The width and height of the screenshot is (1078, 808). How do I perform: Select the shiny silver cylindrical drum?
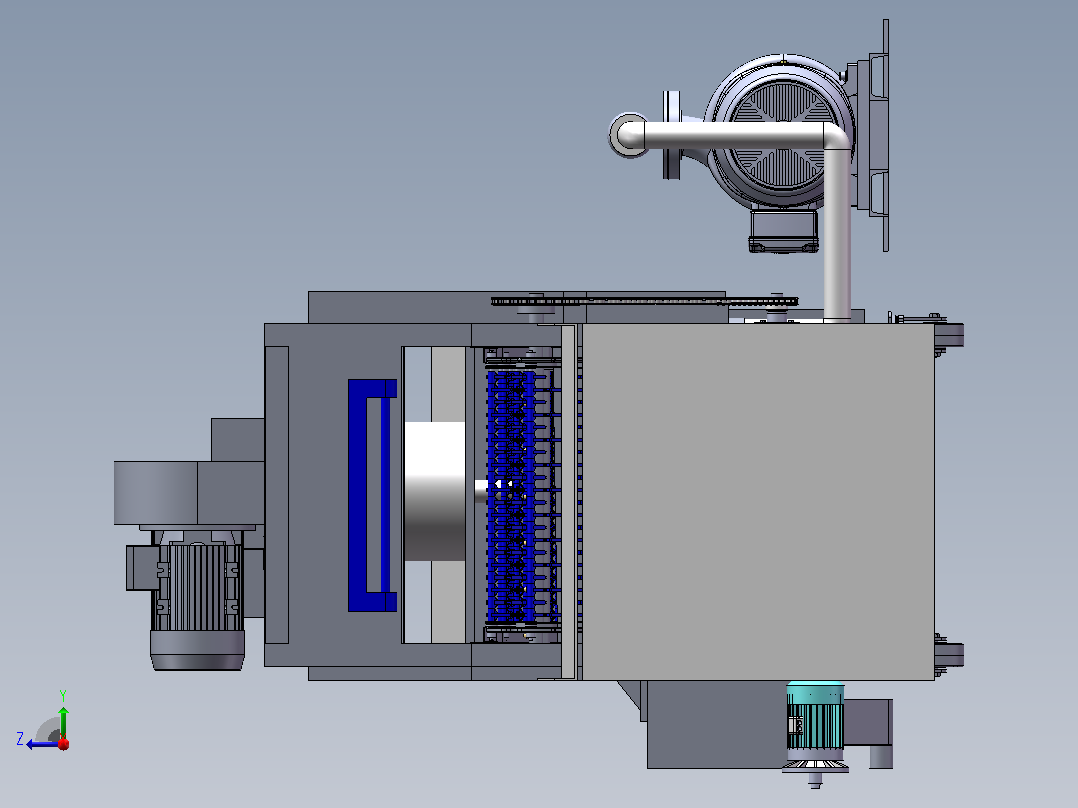(x=434, y=491)
